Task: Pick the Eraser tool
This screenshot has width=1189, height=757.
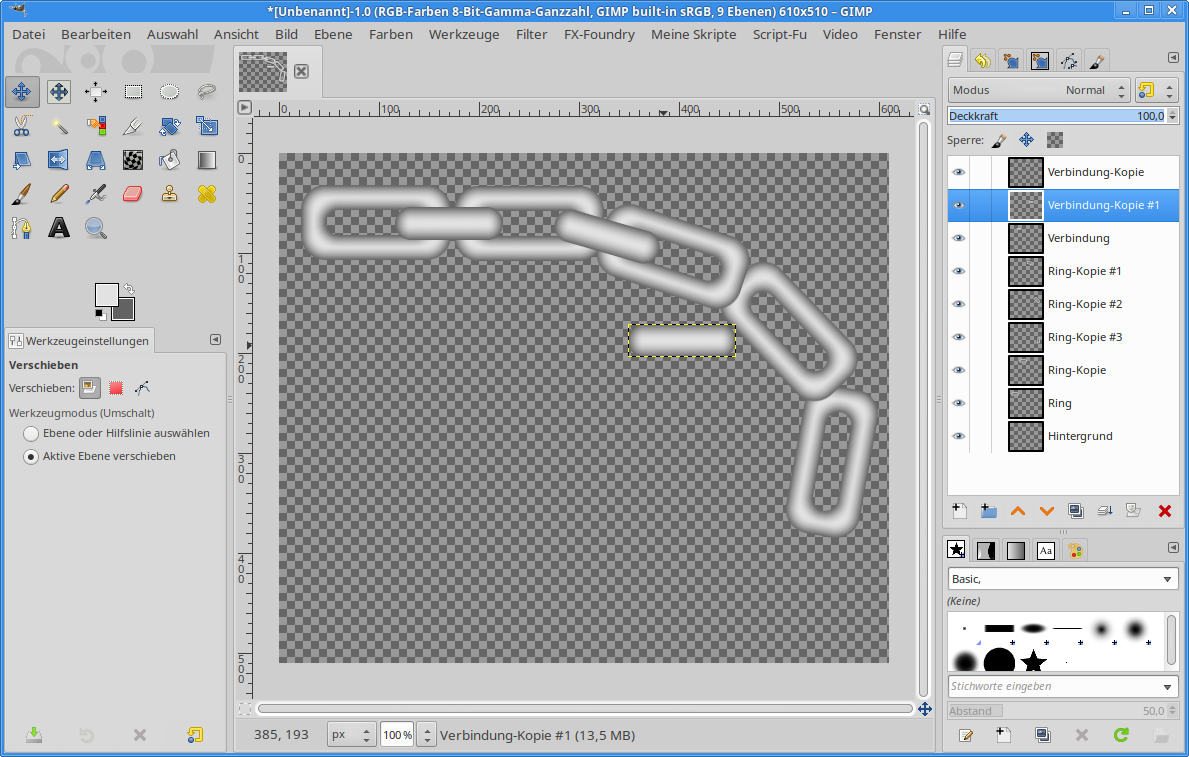Action: click(133, 193)
